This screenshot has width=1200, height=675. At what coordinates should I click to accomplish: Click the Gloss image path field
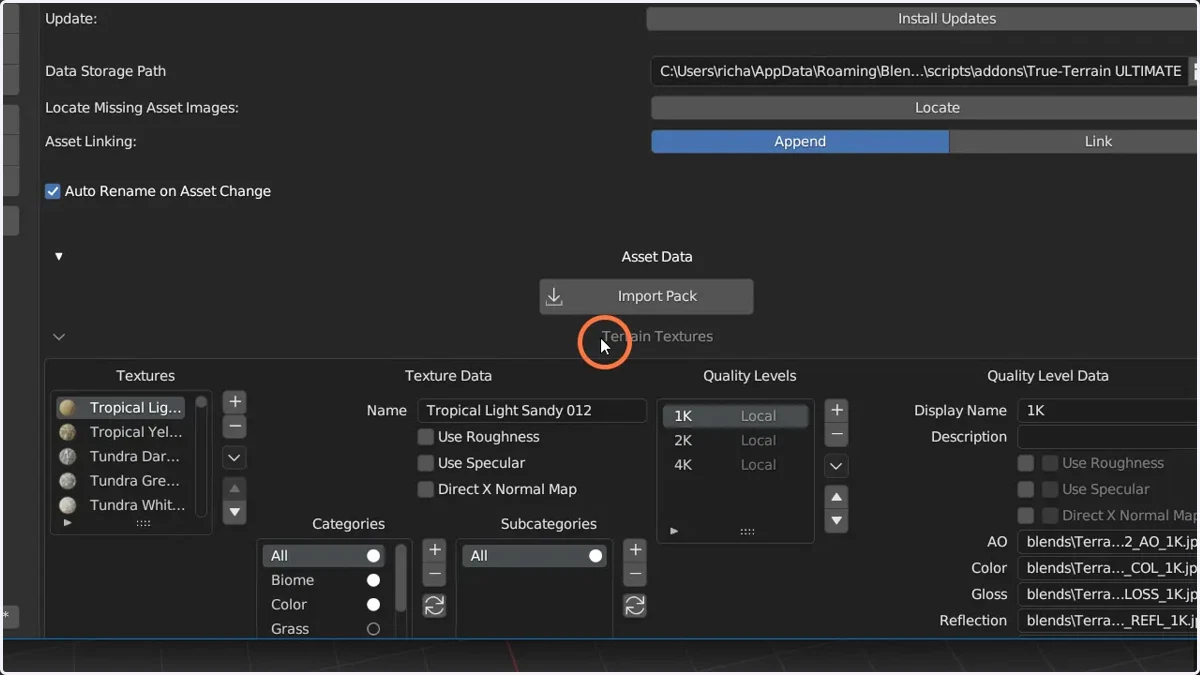tap(1108, 594)
